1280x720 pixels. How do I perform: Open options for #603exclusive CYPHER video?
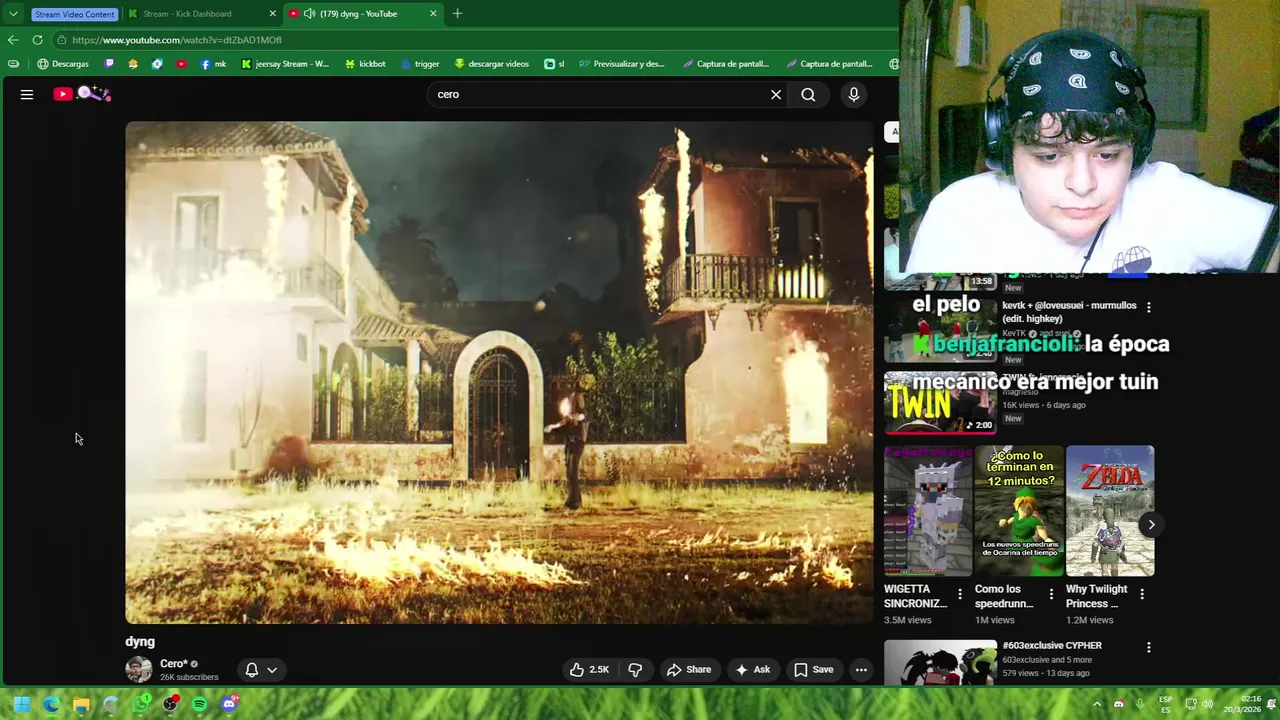(x=1148, y=647)
